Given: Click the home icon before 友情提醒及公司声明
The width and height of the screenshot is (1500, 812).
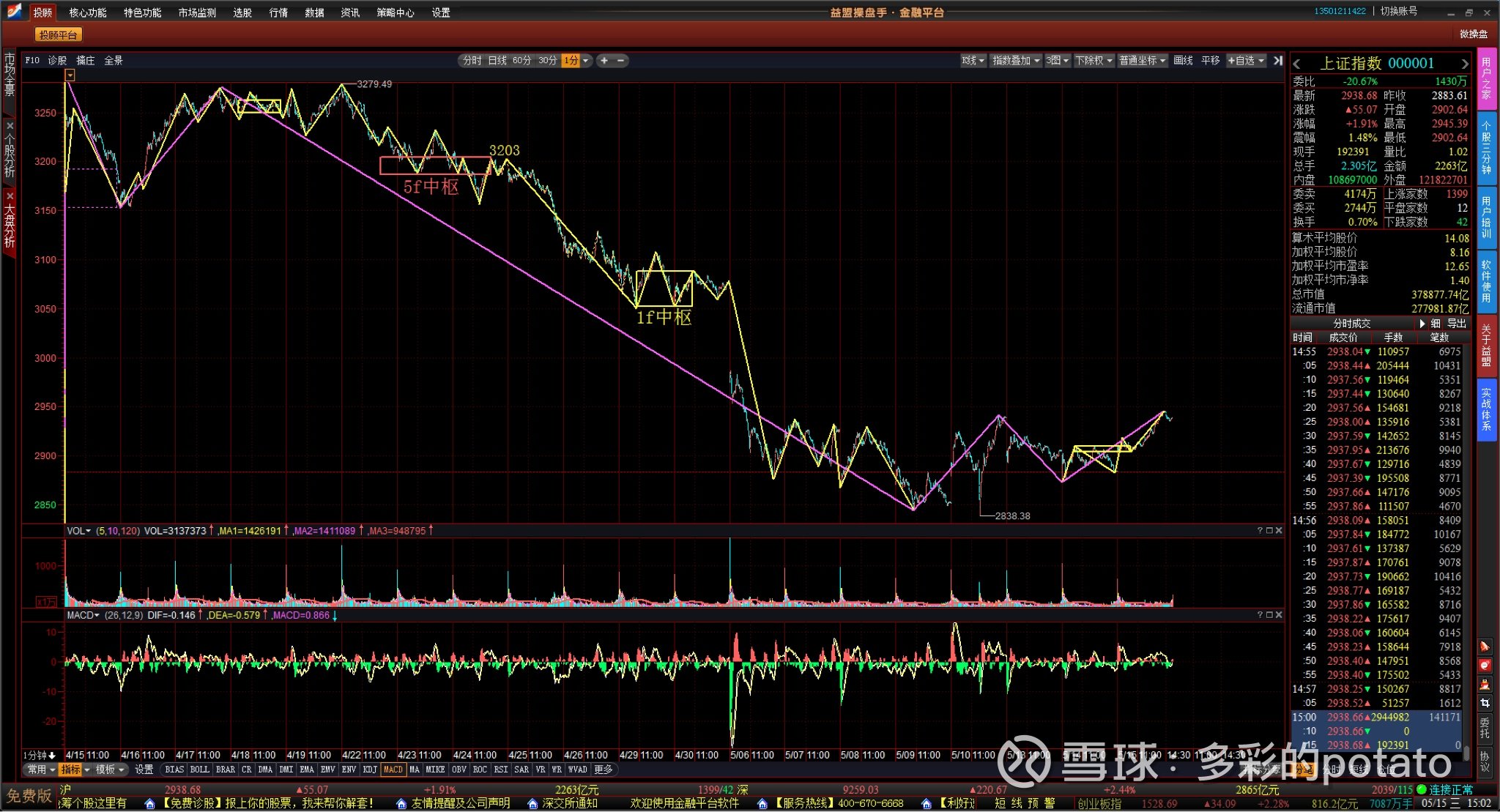Looking at the screenshot, I should 401,804.
